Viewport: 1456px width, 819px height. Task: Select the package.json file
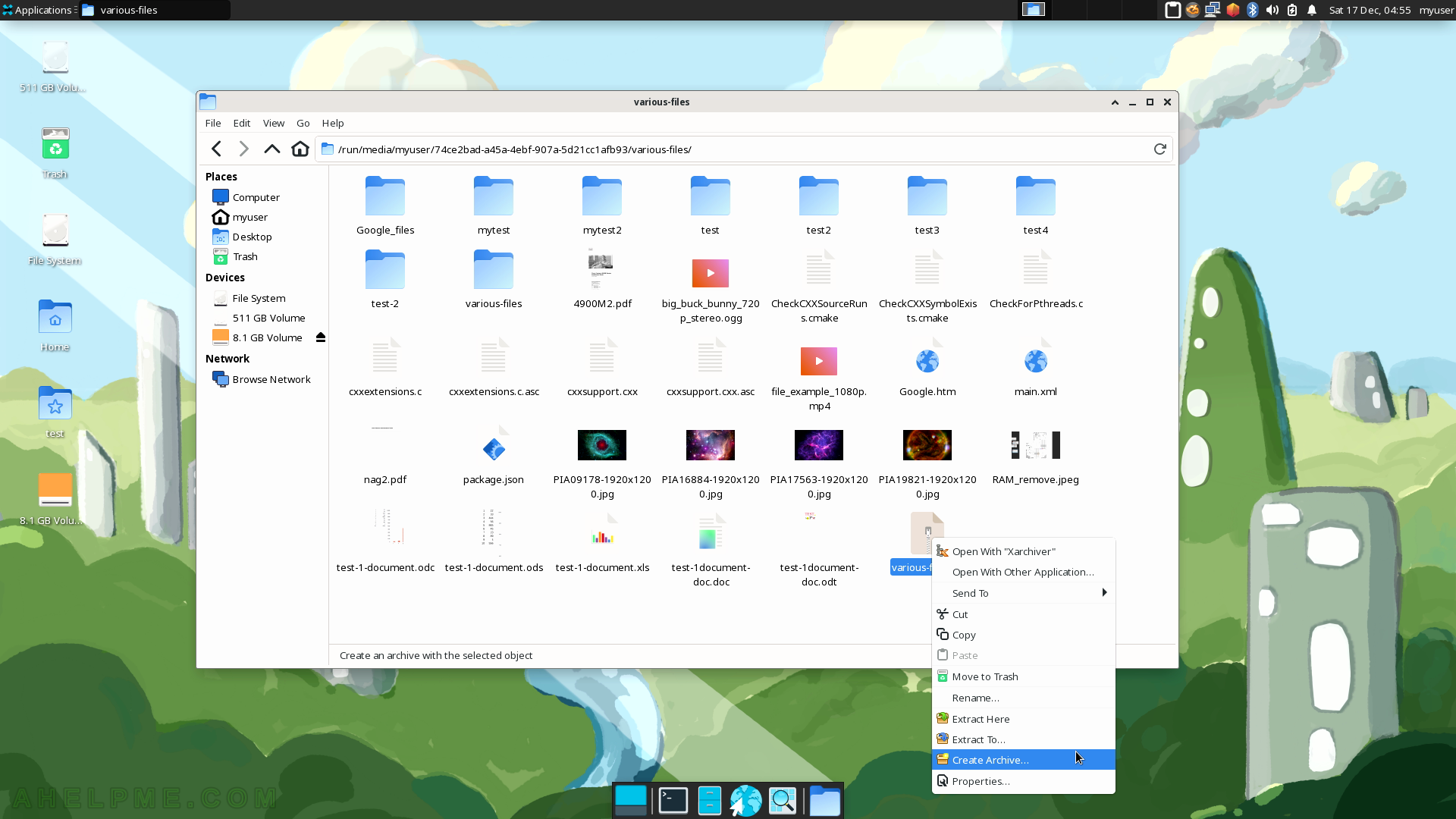pos(494,455)
